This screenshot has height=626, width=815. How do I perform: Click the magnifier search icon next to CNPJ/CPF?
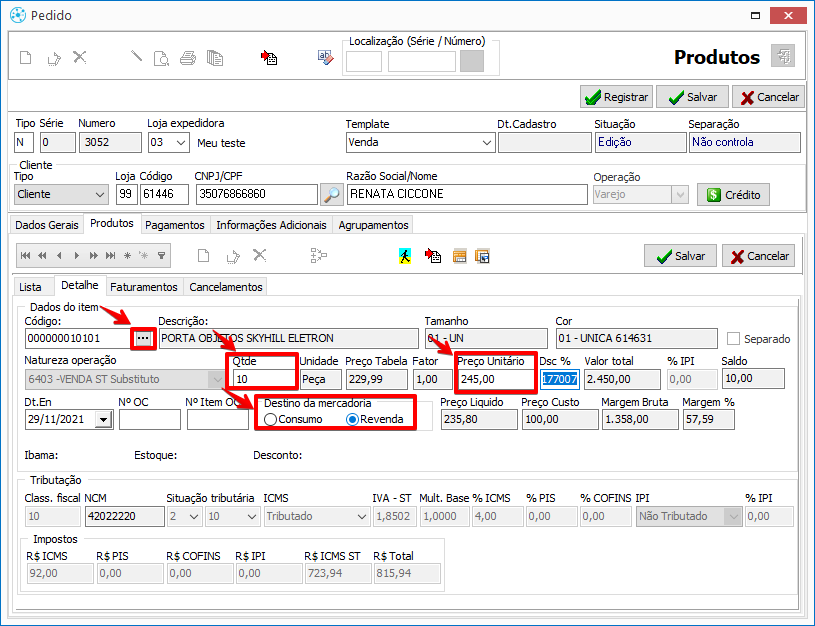(332, 195)
